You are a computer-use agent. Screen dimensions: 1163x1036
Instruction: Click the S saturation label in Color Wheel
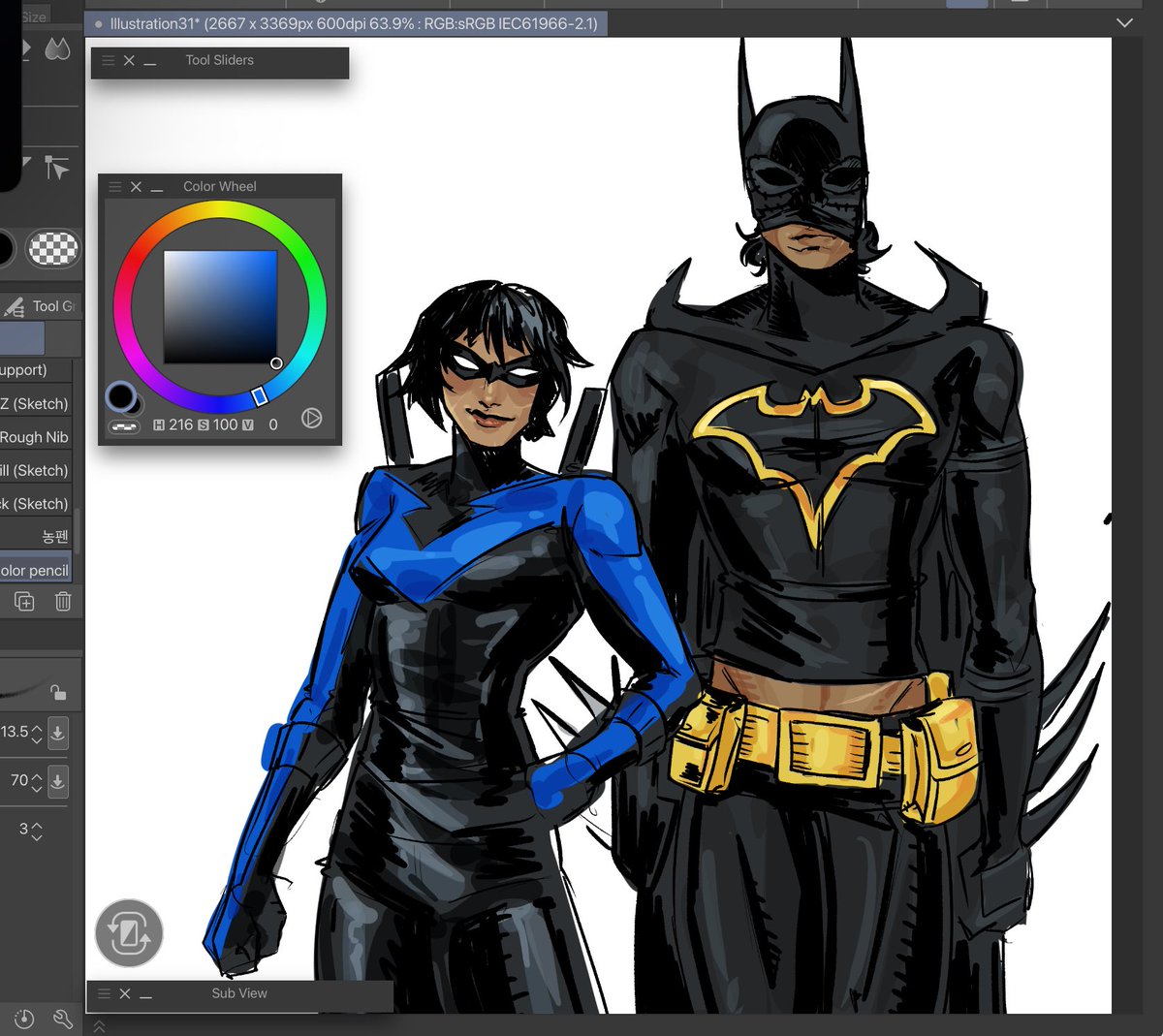tap(204, 425)
